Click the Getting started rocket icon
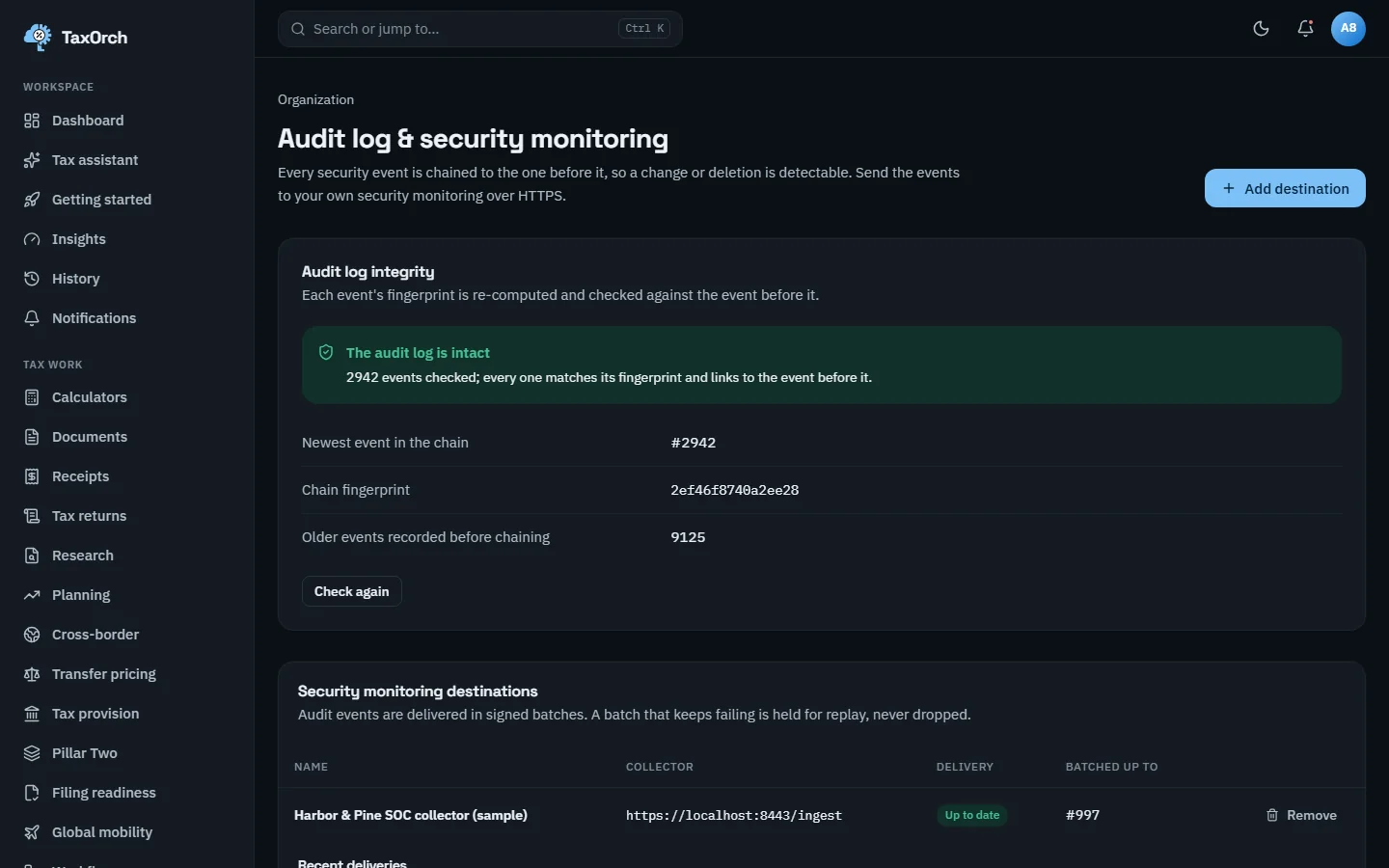This screenshot has width=1389, height=868. tap(32, 200)
